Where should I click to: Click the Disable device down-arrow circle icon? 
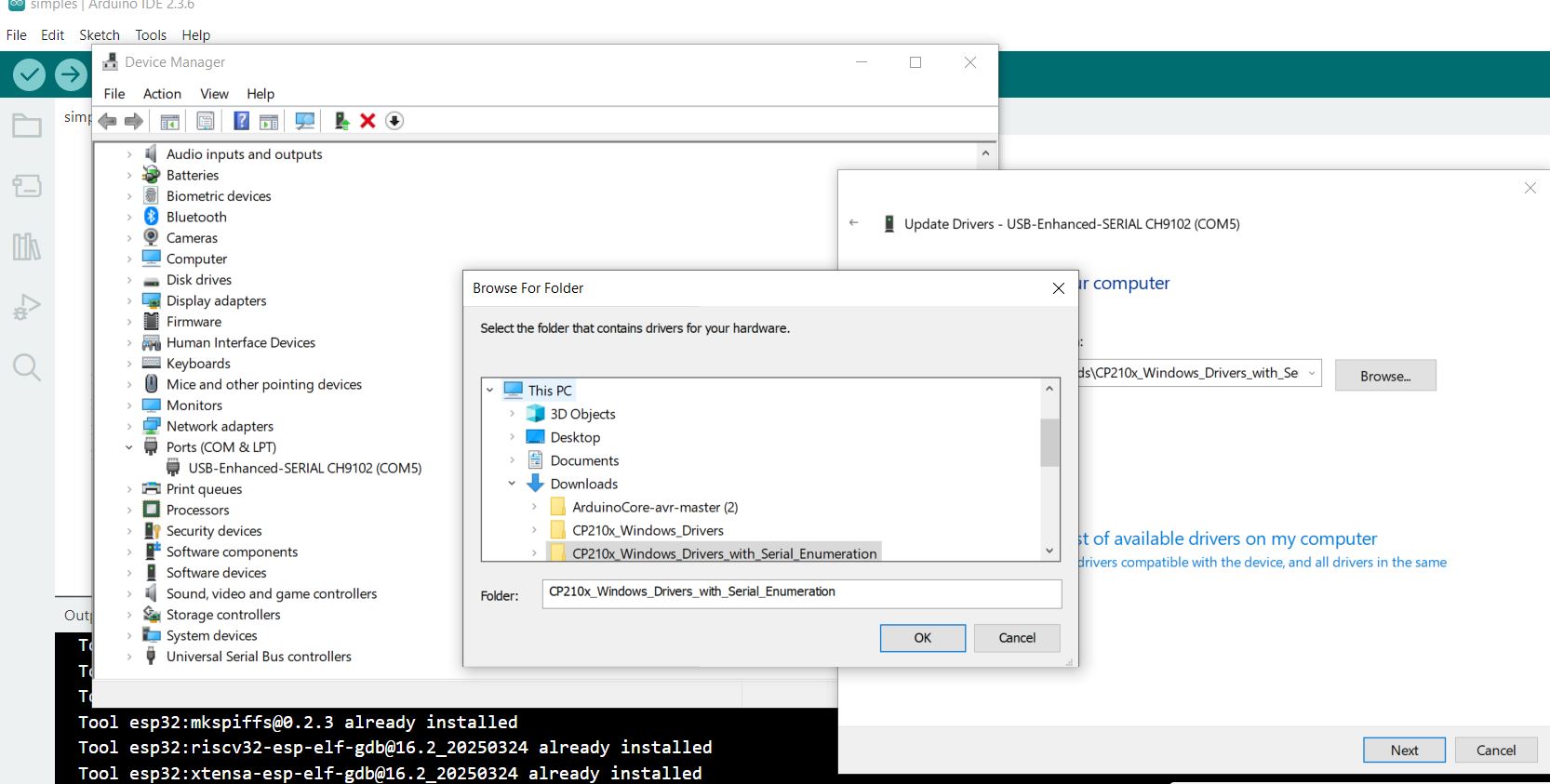(x=394, y=121)
